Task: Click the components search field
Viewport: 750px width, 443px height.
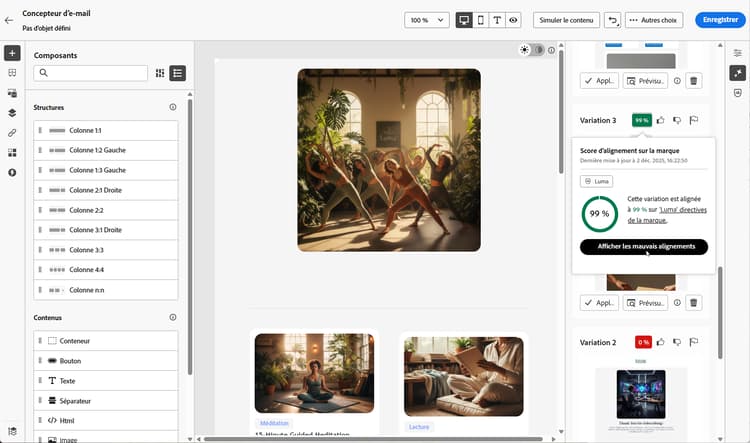Action: tap(91, 73)
